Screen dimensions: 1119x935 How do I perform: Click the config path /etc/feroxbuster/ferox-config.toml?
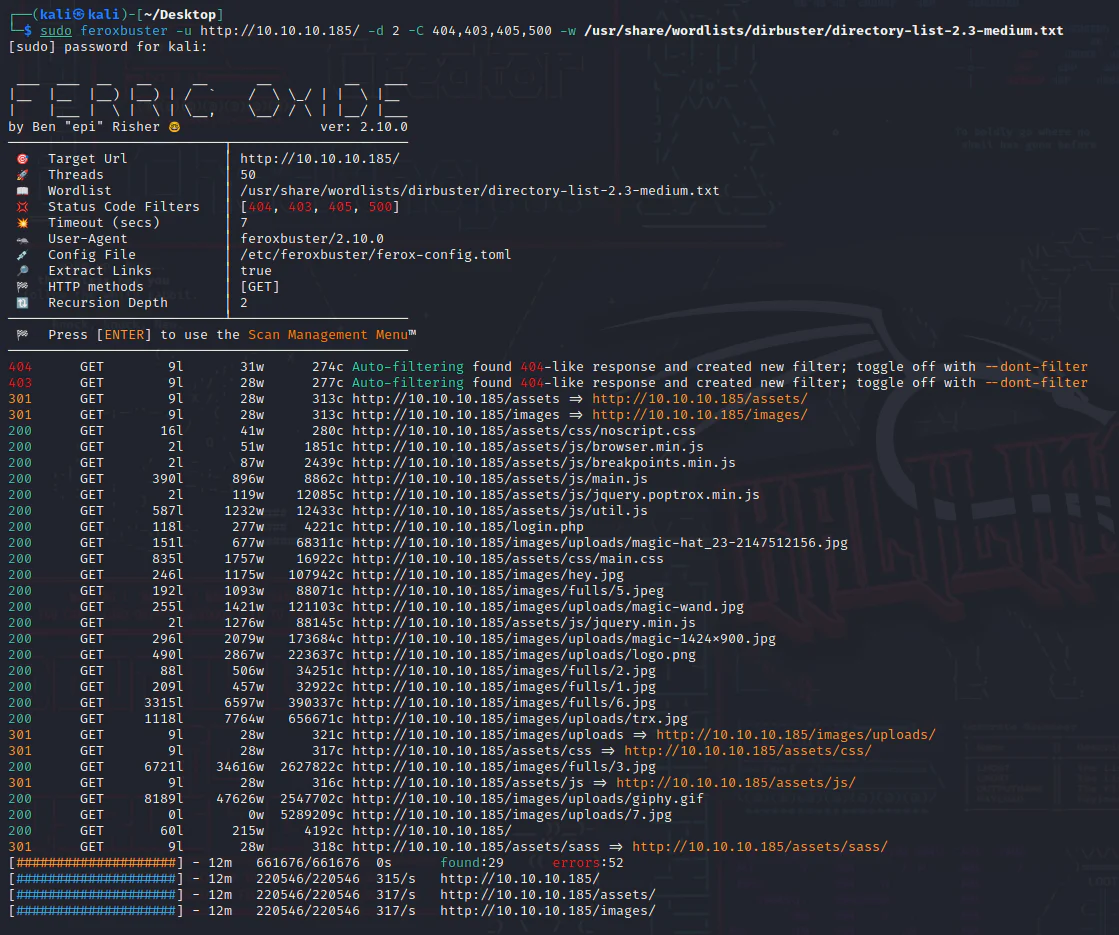pyautogui.click(x=375, y=255)
